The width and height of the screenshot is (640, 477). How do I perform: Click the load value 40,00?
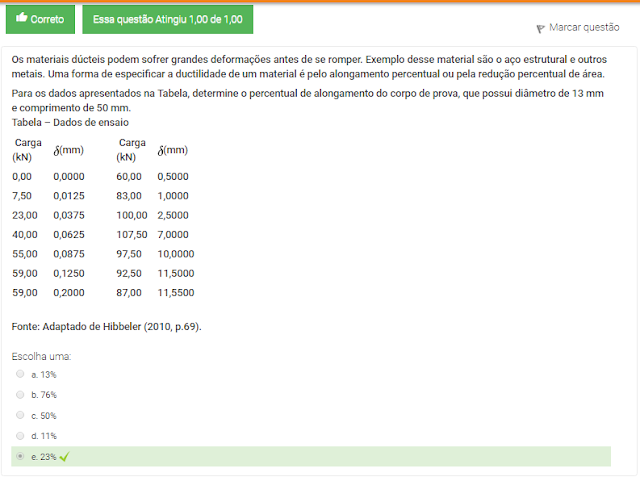(x=25, y=235)
